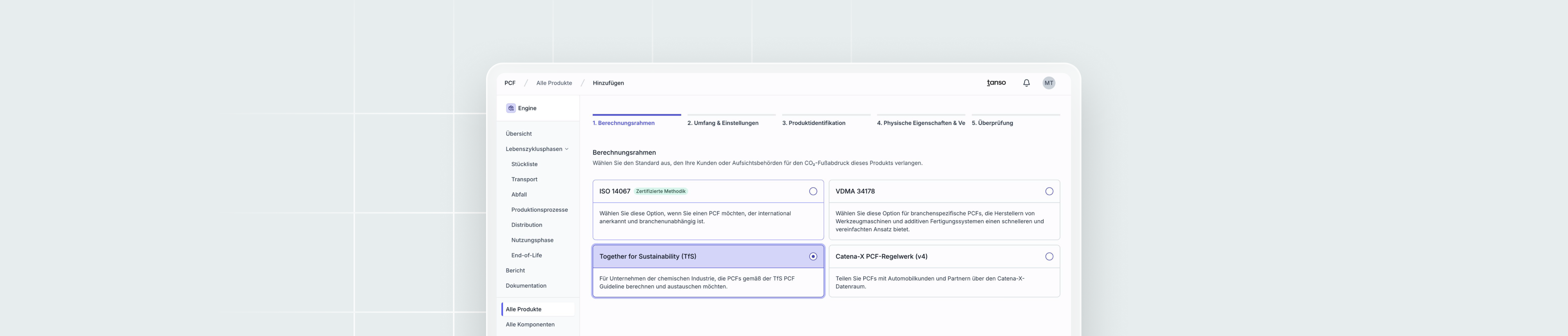Open Nutzungsphase in the sidebar

[x=532, y=240]
